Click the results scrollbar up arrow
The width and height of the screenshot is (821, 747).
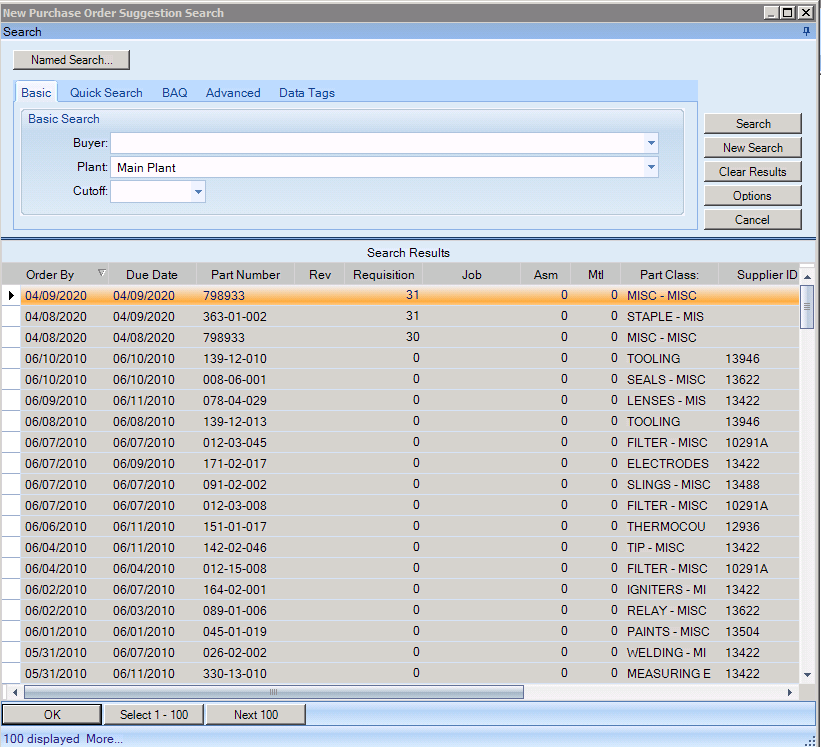pyautogui.click(x=807, y=276)
